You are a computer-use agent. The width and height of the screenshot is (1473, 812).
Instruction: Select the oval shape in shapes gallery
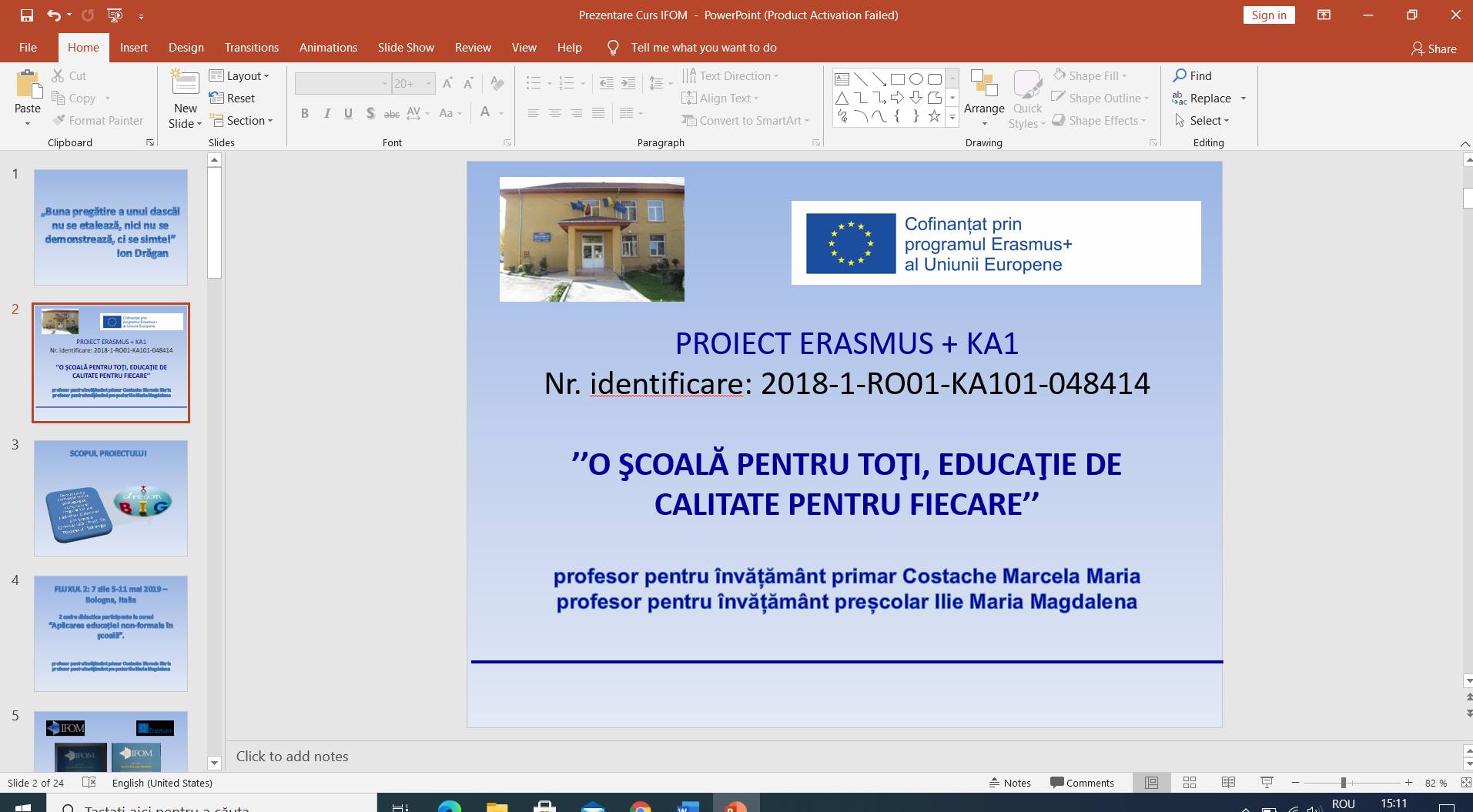916,79
